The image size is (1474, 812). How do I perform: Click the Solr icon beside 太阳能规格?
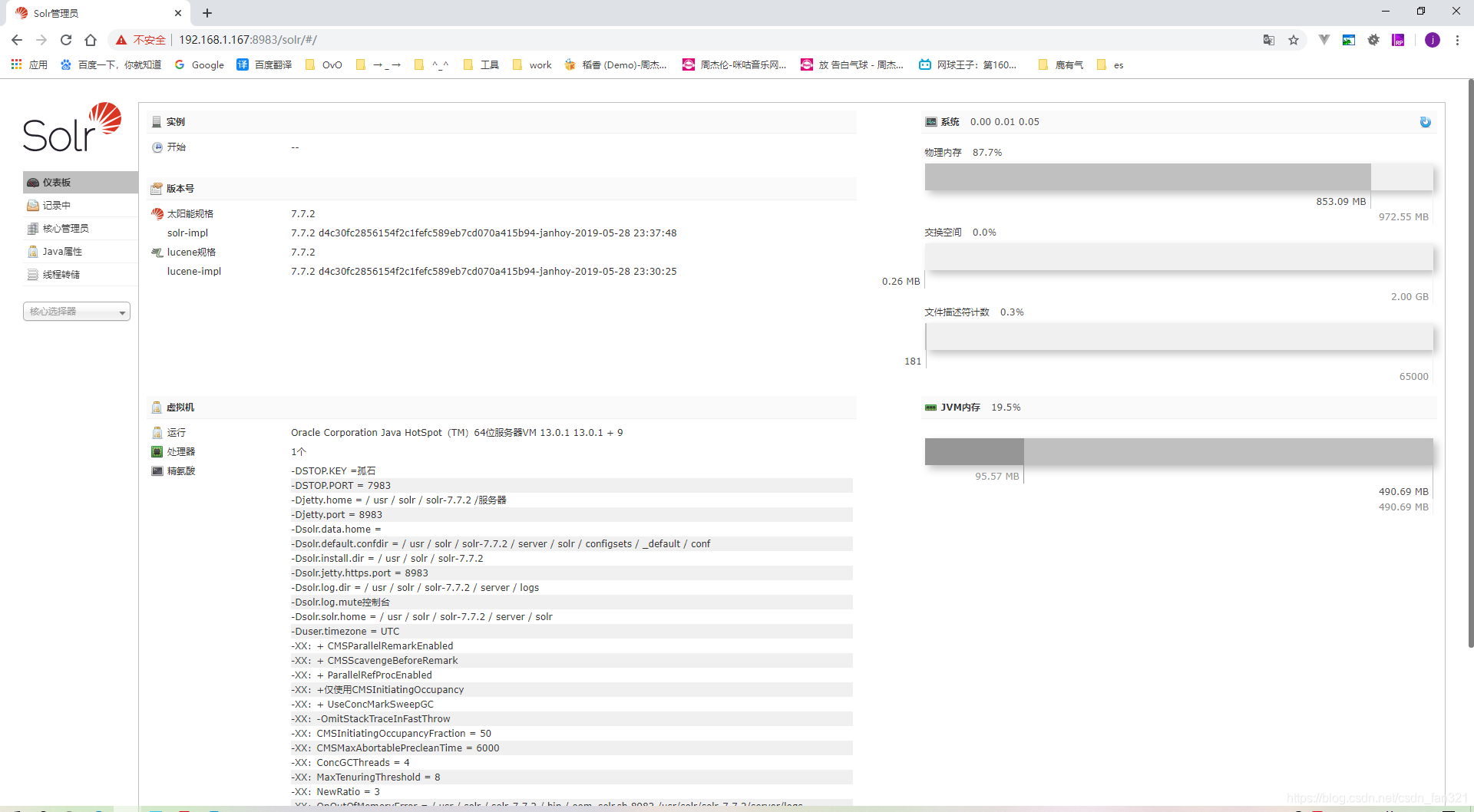pyautogui.click(x=157, y=214)
